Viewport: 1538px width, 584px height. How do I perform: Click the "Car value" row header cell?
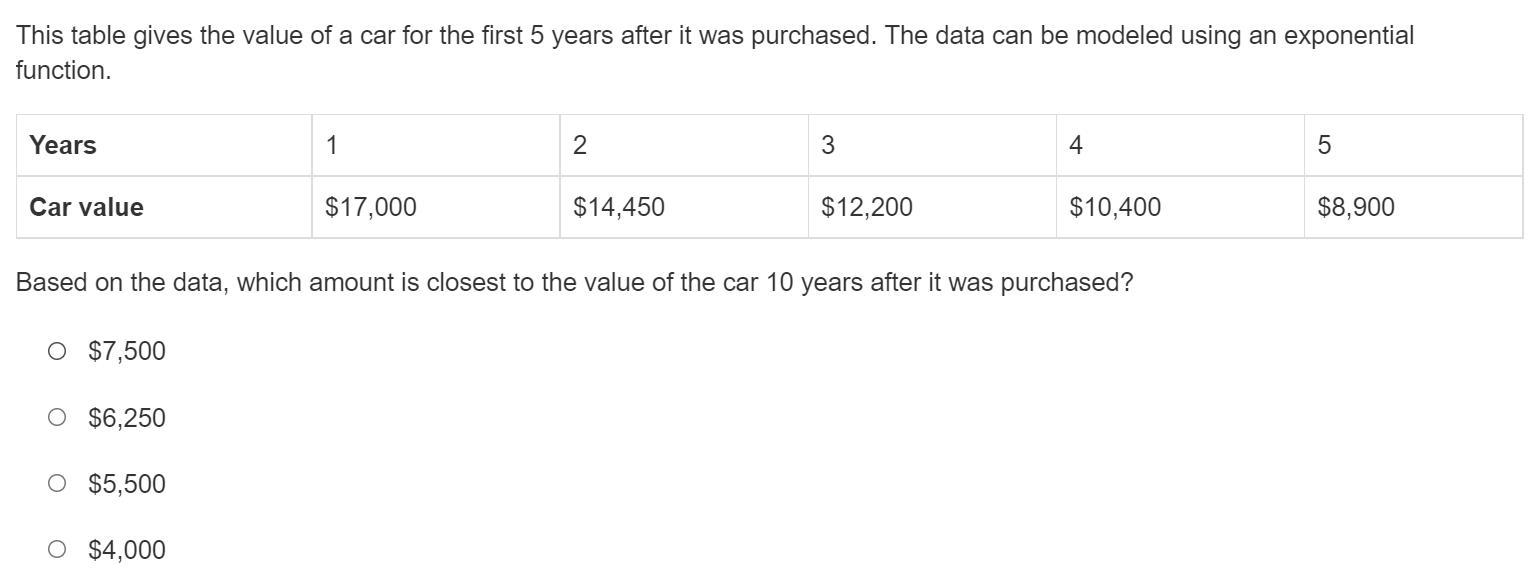(x=163, y=208)
